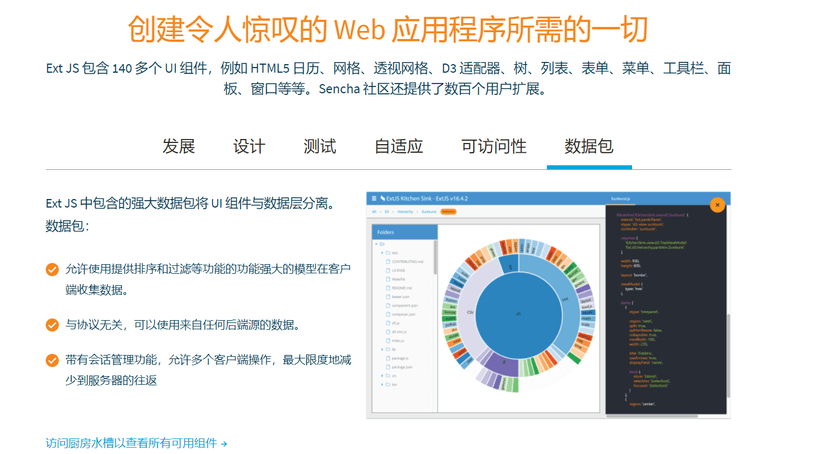Screen dimensions: 828x454
Task: Click the lavender ring segment on the sunburst's left
Action: [x=468, y=311]
